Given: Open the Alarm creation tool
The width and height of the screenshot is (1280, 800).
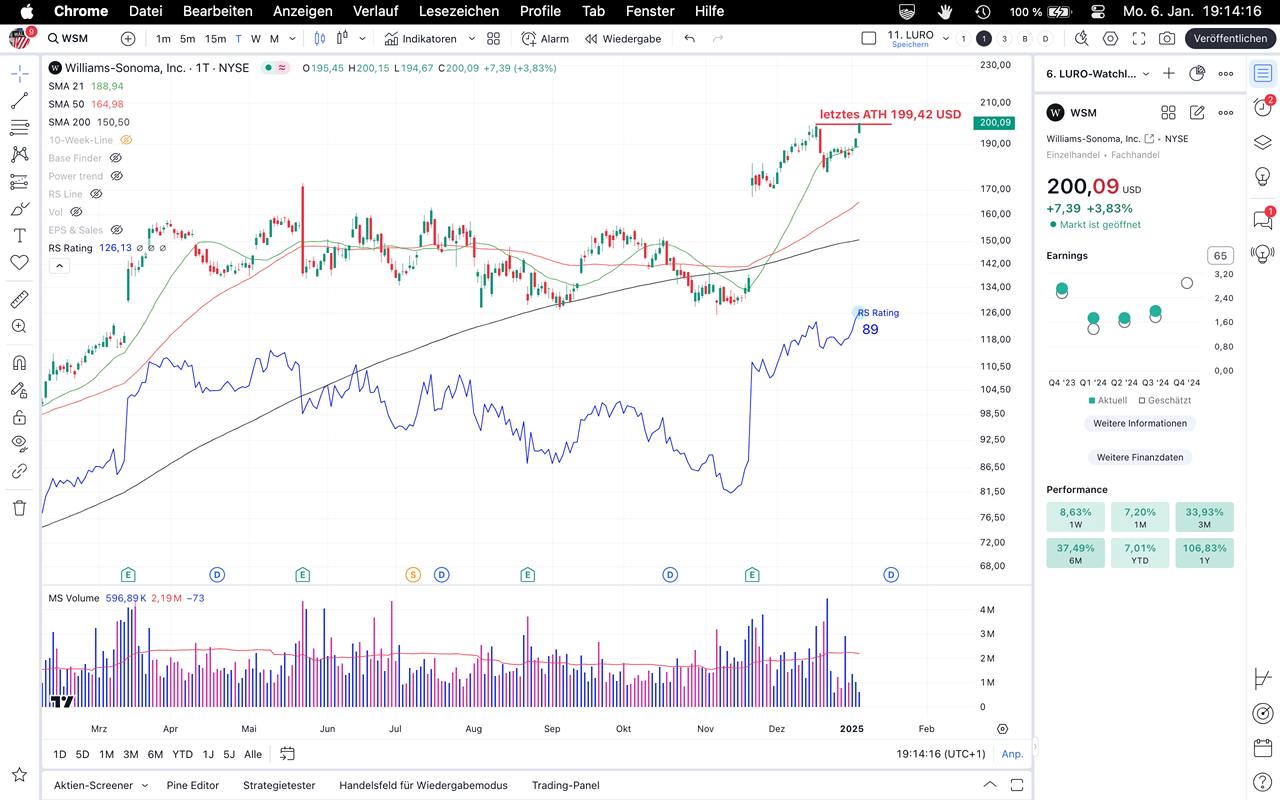Looking at the screenshot, I should pyautogui.click(x=545, y=39).
